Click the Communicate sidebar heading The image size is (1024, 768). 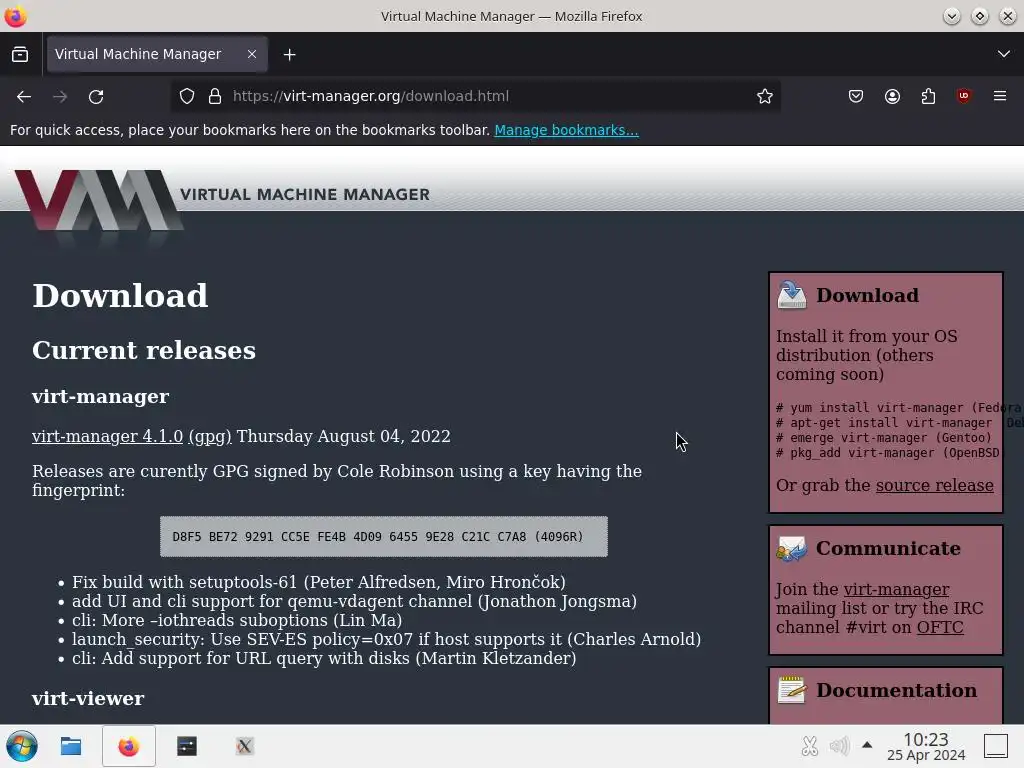[888, 549]
